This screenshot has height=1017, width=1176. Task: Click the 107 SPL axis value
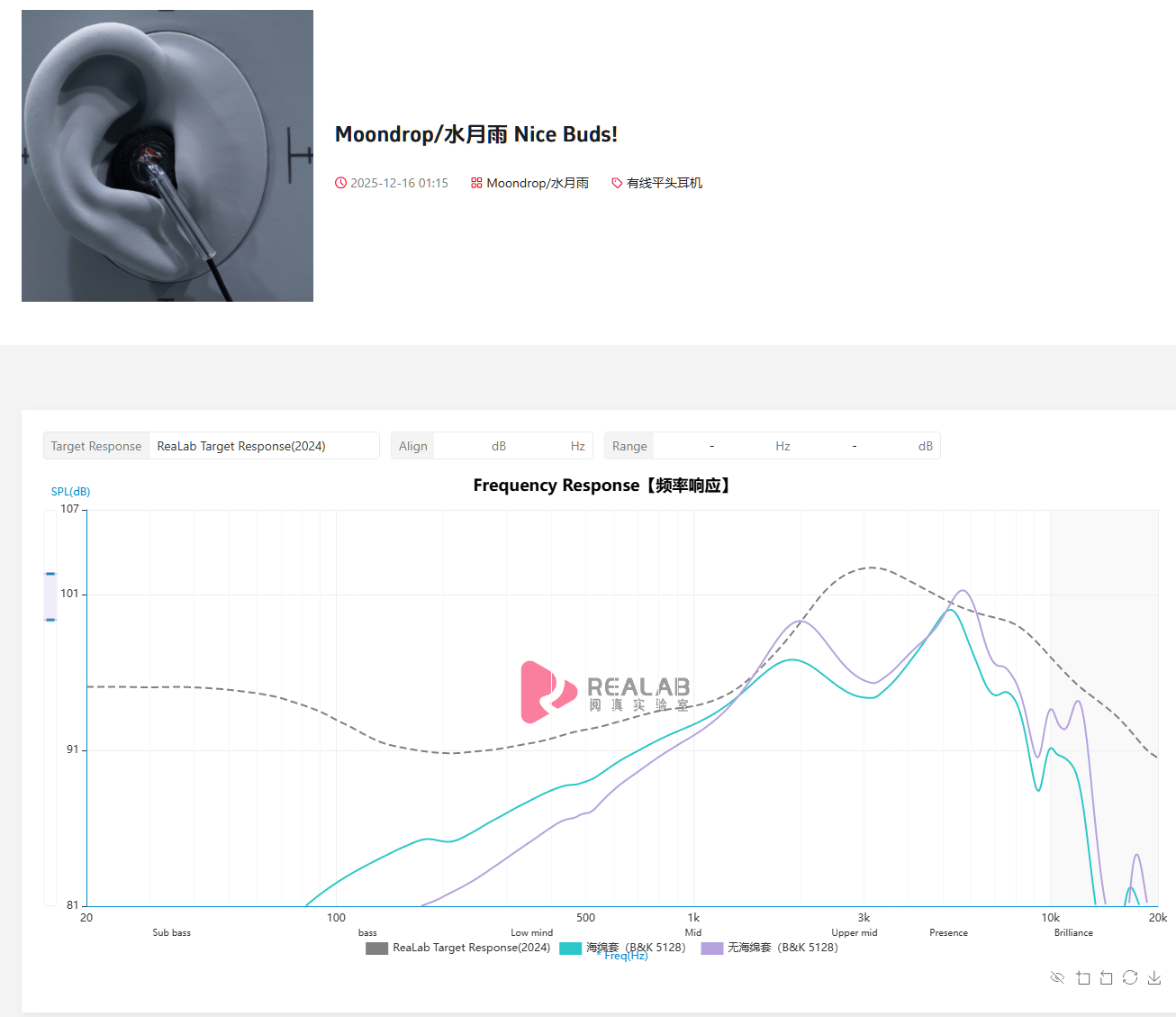69,509
